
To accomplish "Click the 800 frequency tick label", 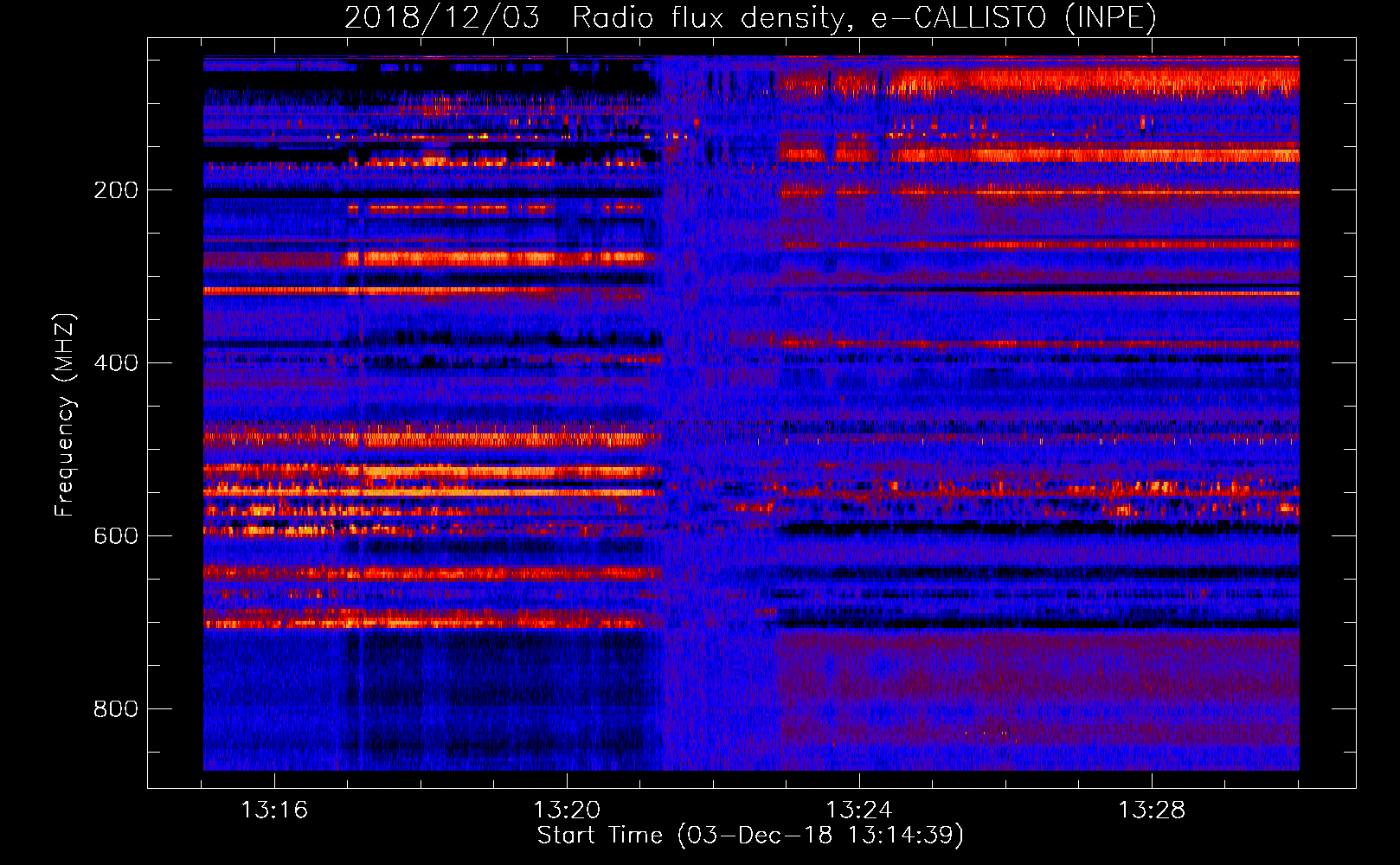I will [x=116, y=708].
